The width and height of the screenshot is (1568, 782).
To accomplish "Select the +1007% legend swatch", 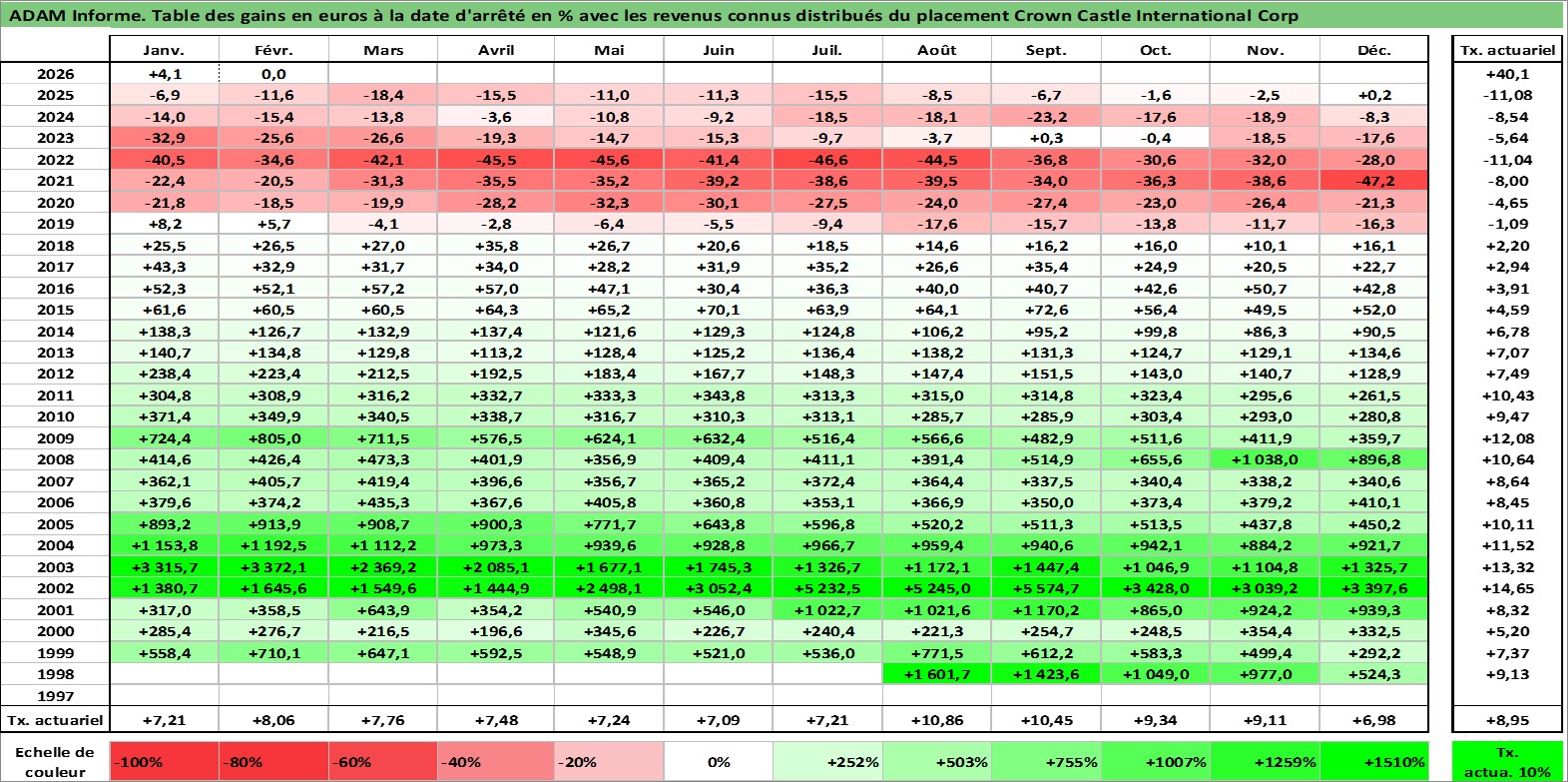I will pyautogui.click(x=1156, y=762).
